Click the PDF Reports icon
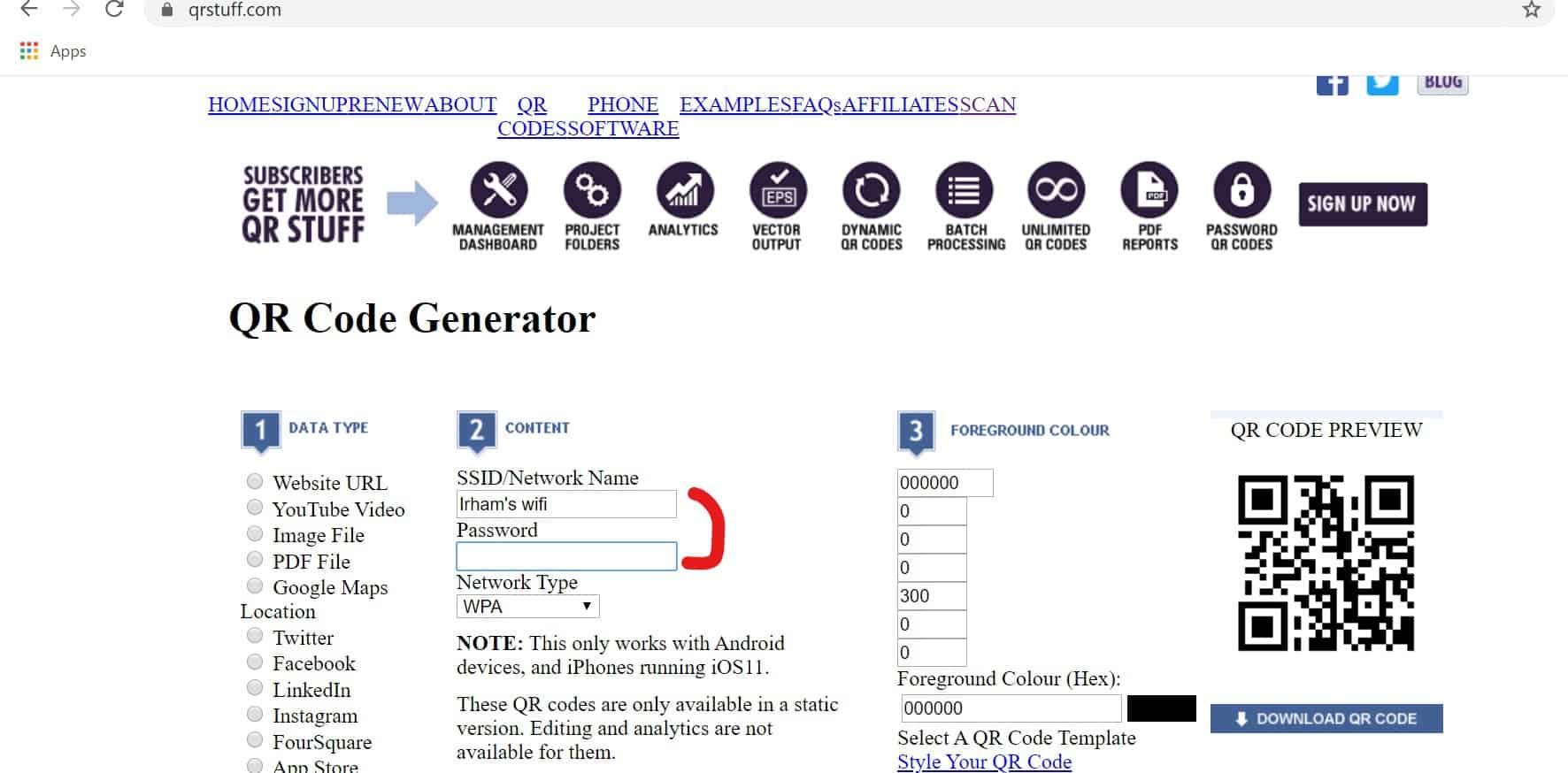1568x773 pixels. point(1149,190)
